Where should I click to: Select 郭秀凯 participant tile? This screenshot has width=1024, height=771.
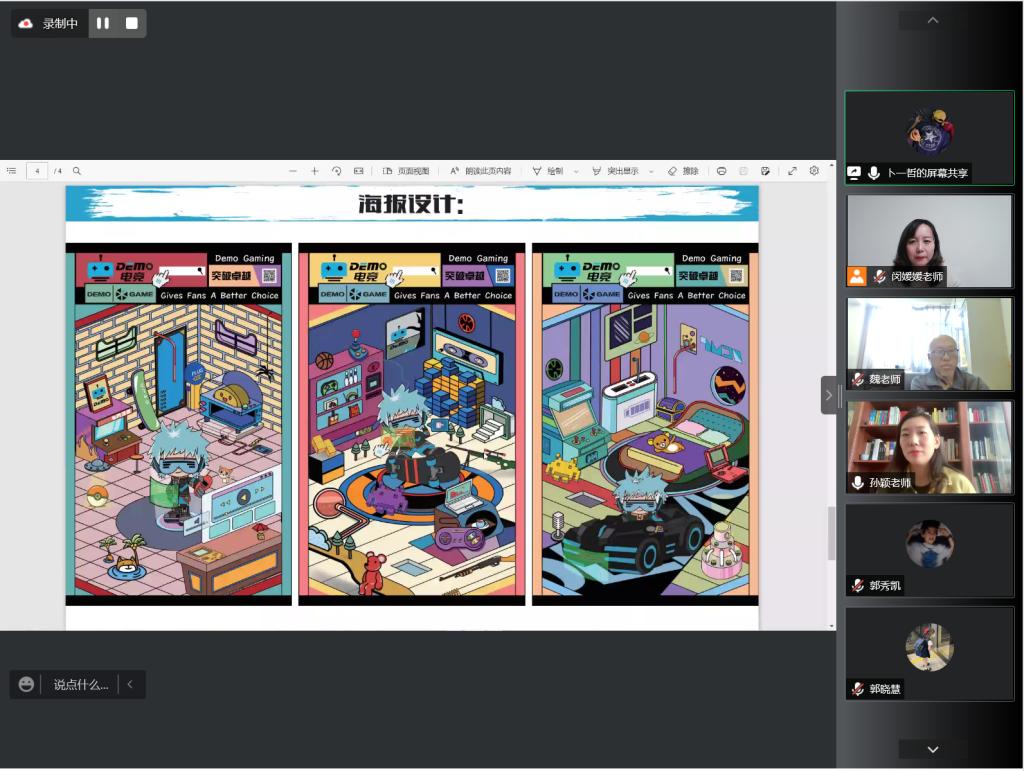pos(929,550)
